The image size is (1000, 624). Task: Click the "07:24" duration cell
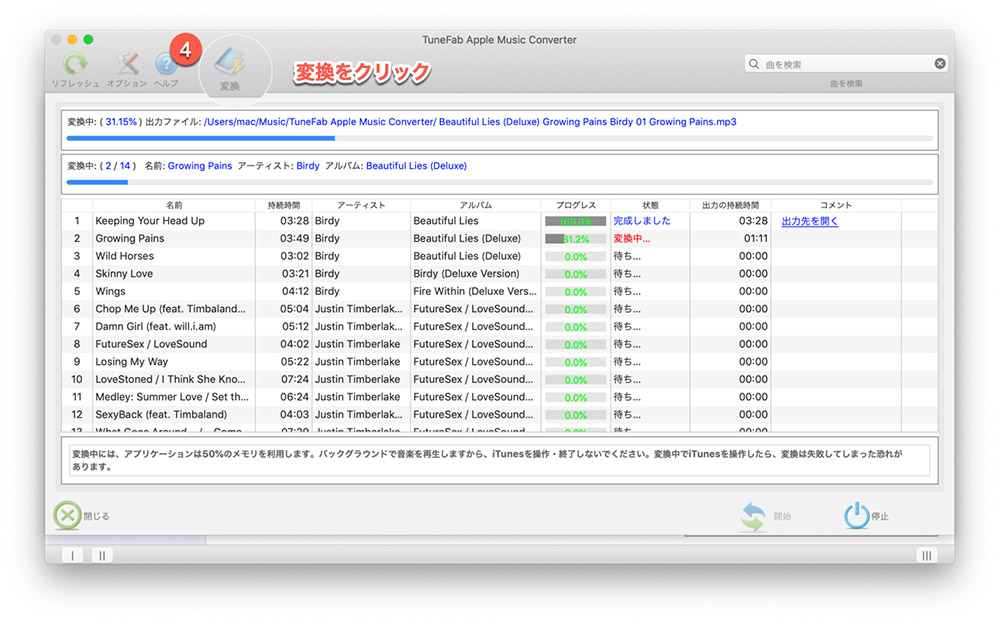[x=294, y=379]
